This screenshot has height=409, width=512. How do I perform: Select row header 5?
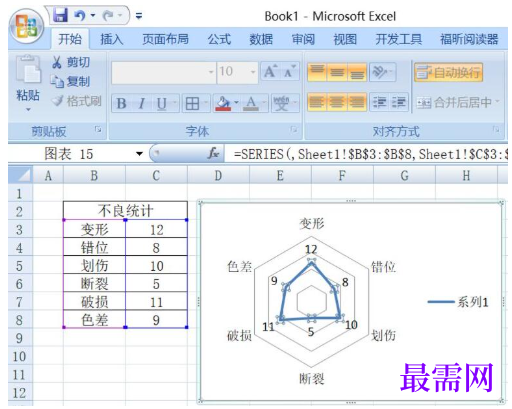pyautogui.click(x=19, y=265)
